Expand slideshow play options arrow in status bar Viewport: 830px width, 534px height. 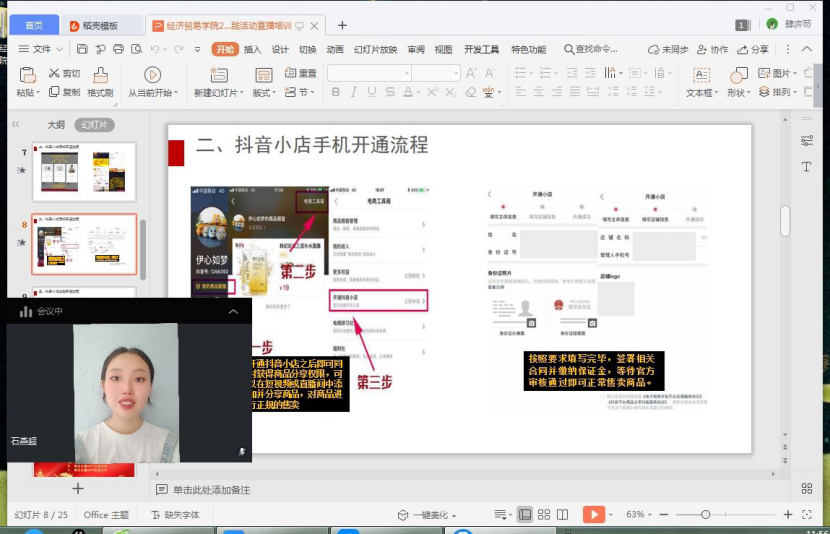coord(610,514)
